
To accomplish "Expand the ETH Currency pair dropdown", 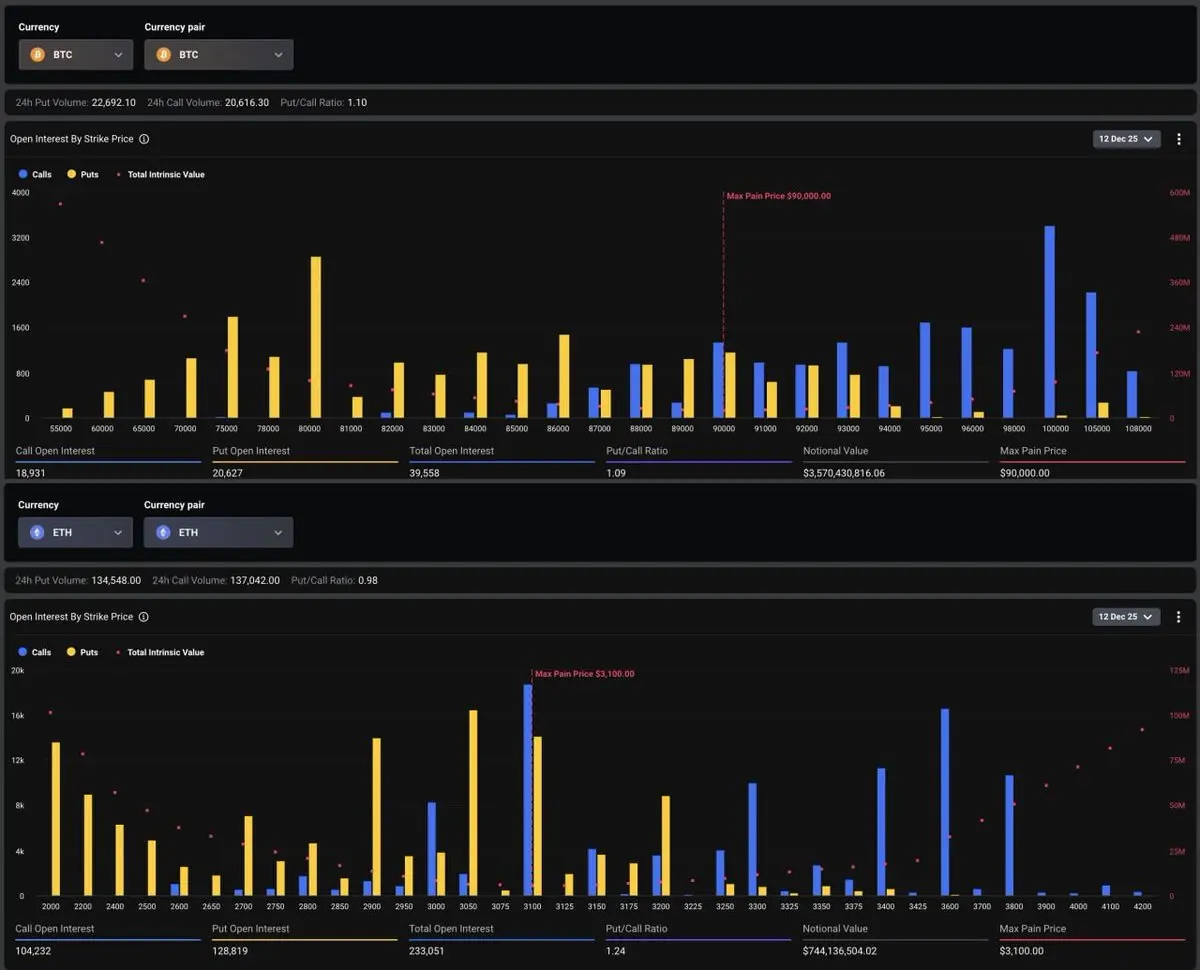I will tap(218, 532).
